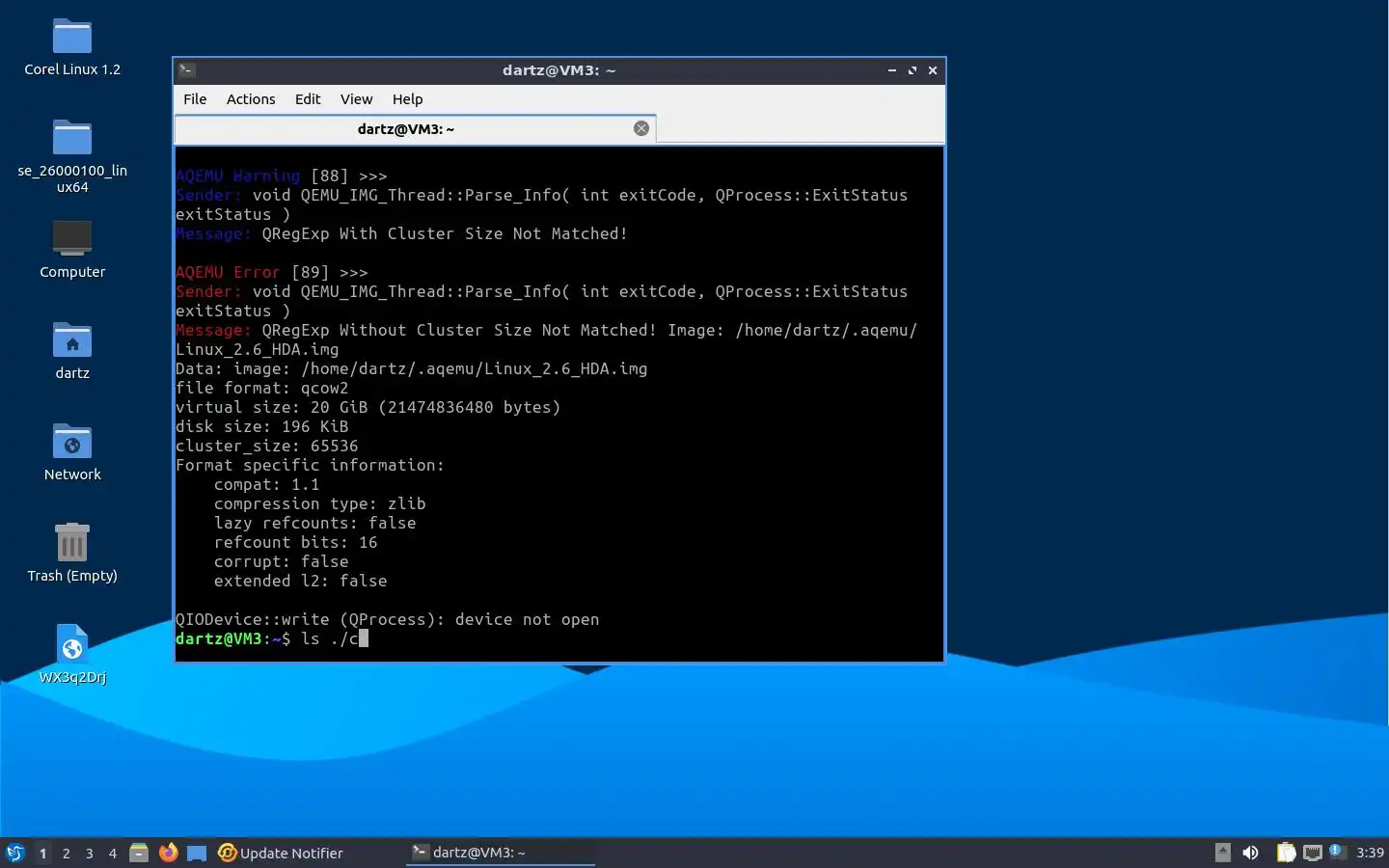
Task: Launch Firefox from the panel
Action: coord(168,853)
